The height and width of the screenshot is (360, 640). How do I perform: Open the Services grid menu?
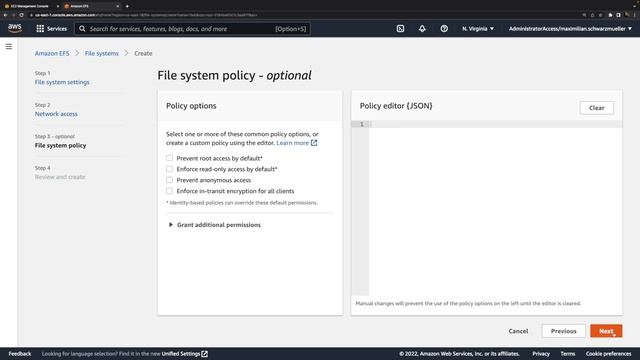coord(51,29)
